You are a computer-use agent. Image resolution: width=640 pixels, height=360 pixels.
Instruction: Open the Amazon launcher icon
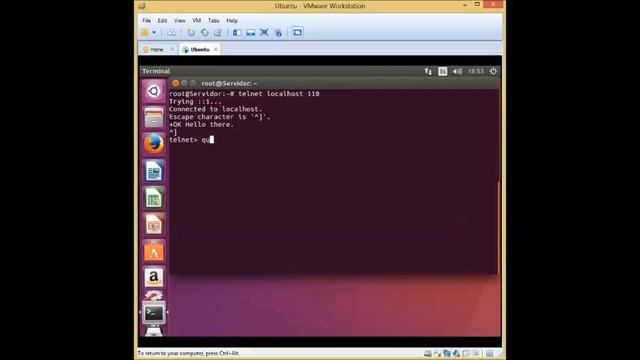tap(154, 278)
